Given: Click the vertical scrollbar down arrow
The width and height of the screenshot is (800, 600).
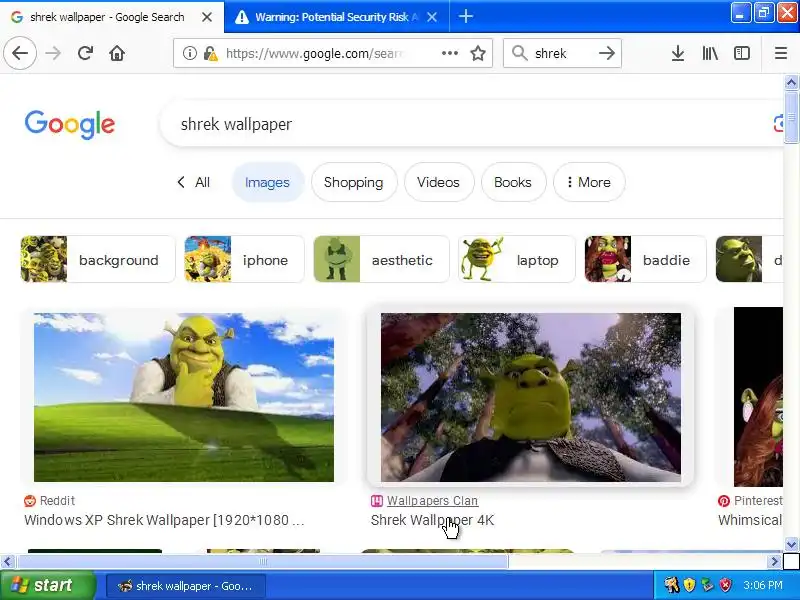Looking at the screenshot, I should pyautogui.click(x=791, y=544).
